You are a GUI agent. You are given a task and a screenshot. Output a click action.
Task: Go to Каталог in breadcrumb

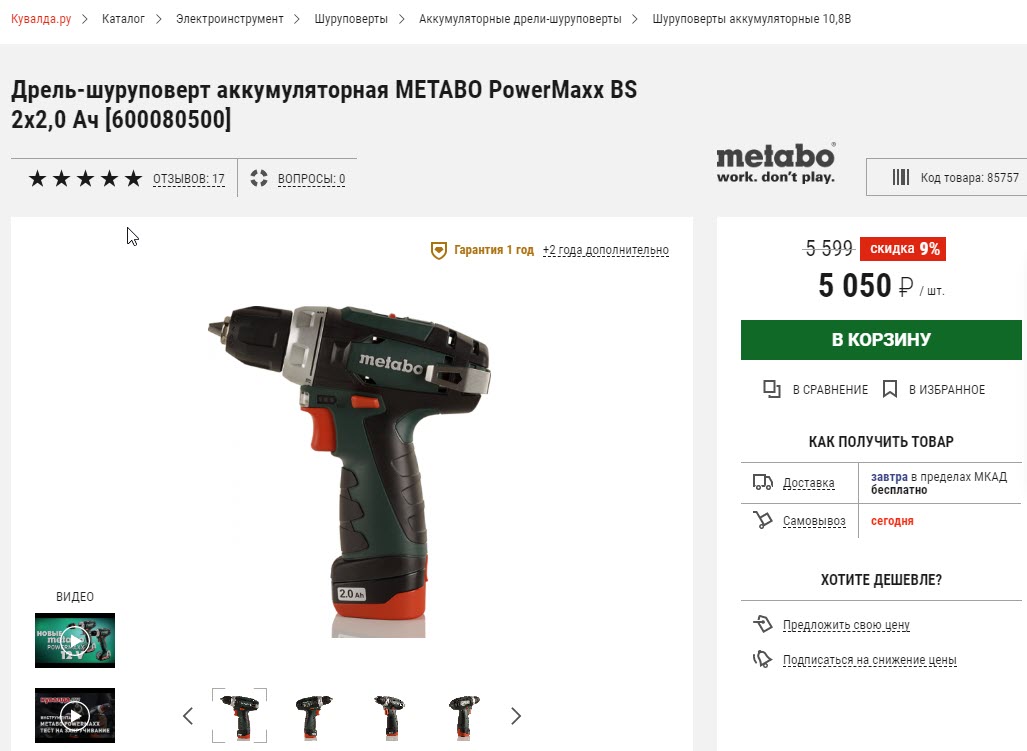(123, 19)
